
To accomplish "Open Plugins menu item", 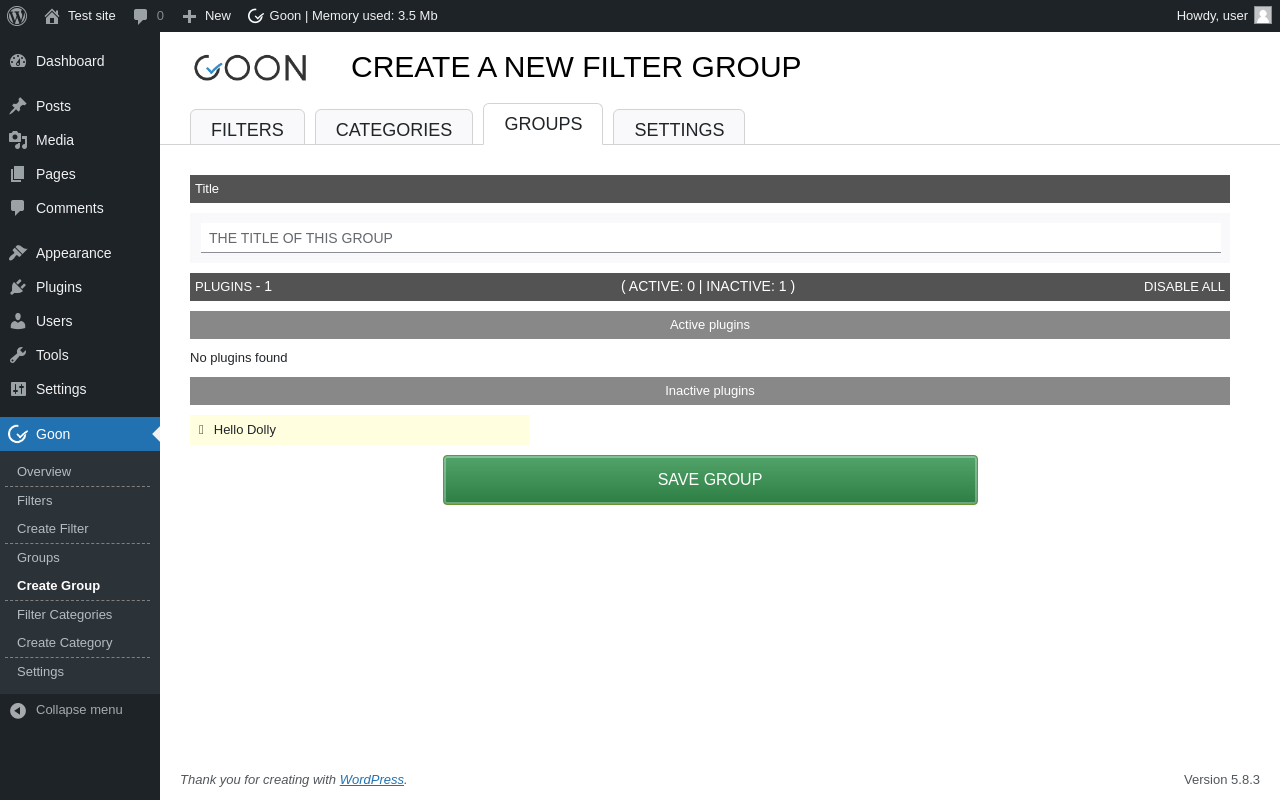I will point(80,287).
